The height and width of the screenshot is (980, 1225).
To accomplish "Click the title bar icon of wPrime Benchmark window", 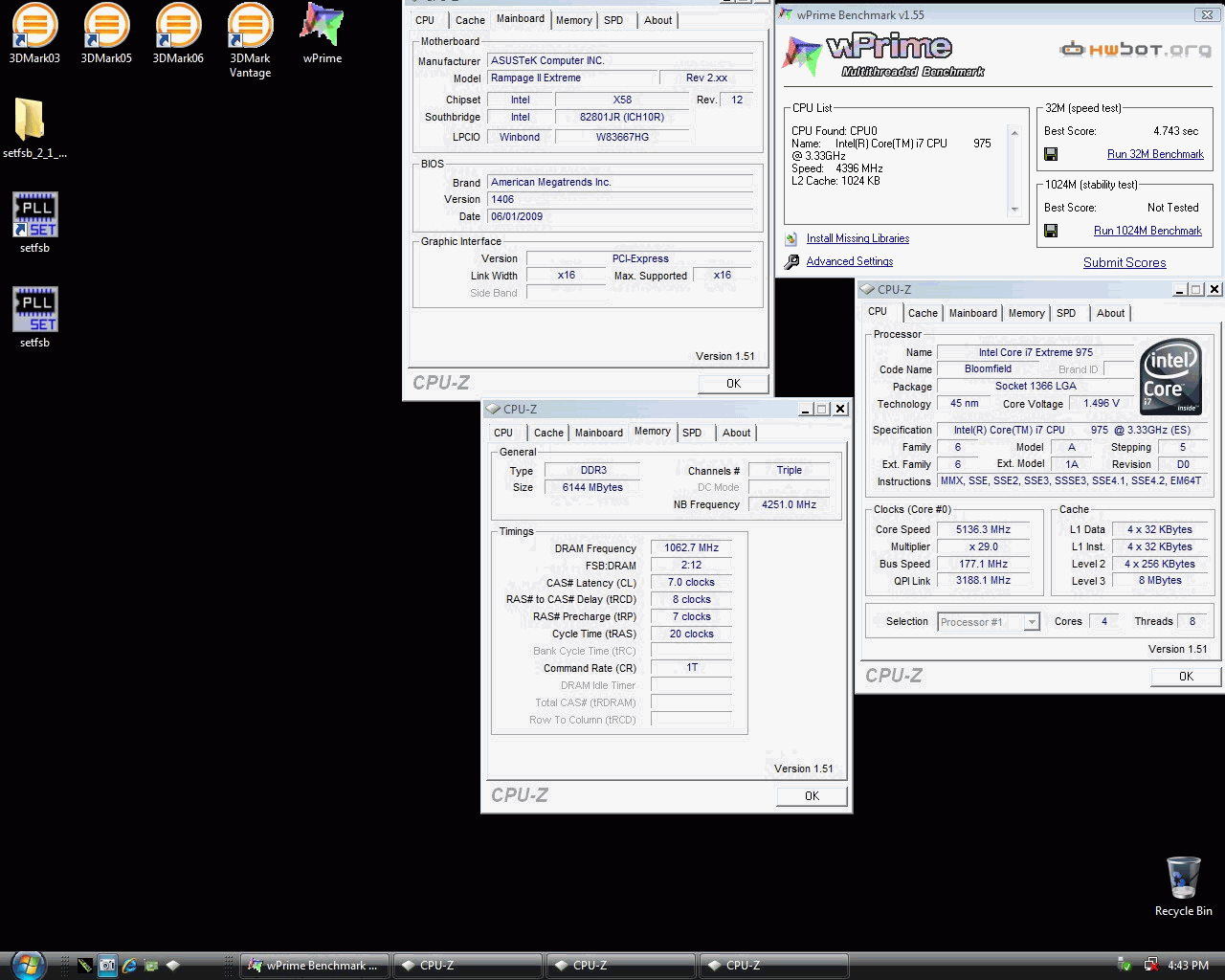I will coord(786,14).
